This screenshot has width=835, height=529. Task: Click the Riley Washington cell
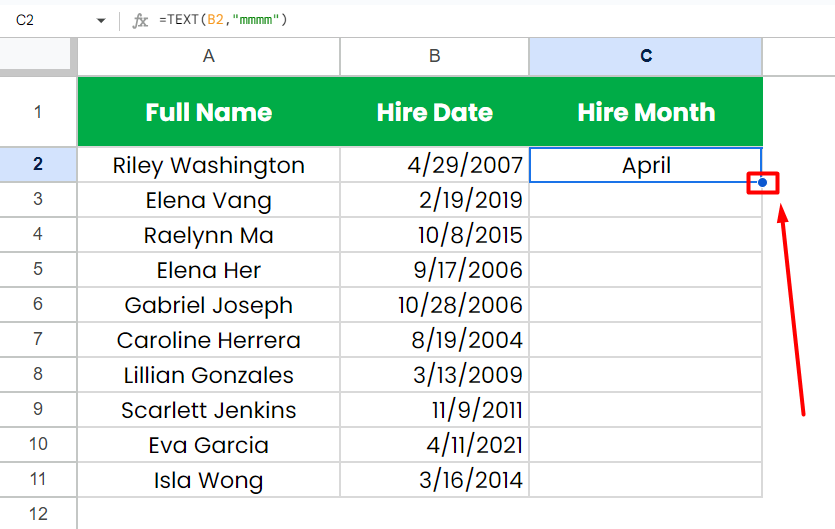(x=209, y=165)
